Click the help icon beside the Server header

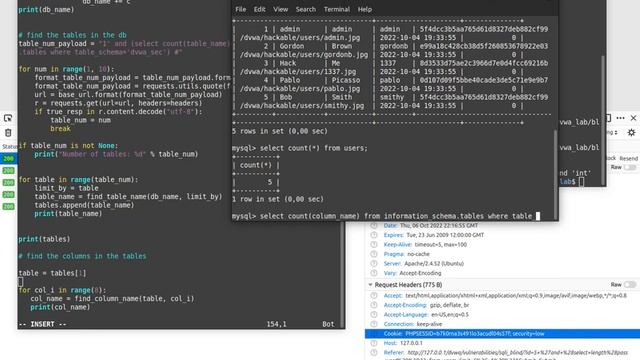tap(374, 264)
